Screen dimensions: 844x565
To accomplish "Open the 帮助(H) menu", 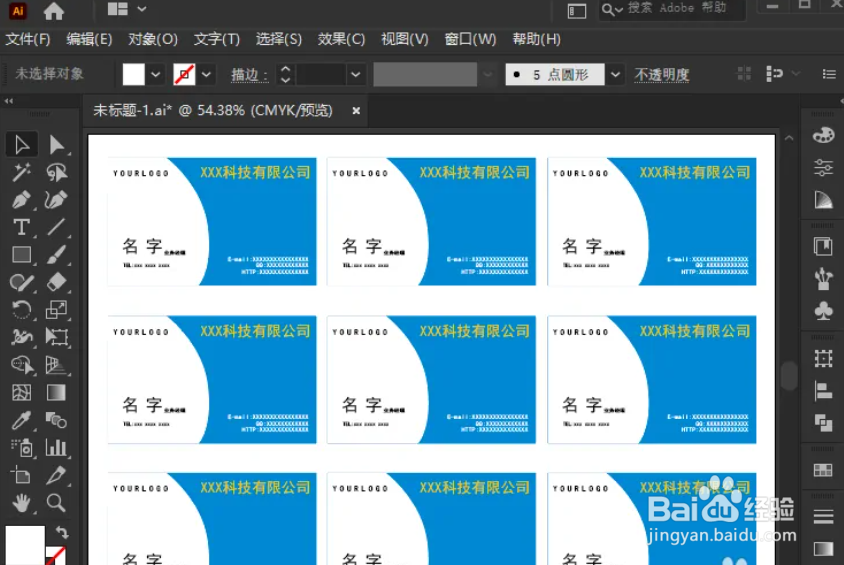I will [537, 39].
